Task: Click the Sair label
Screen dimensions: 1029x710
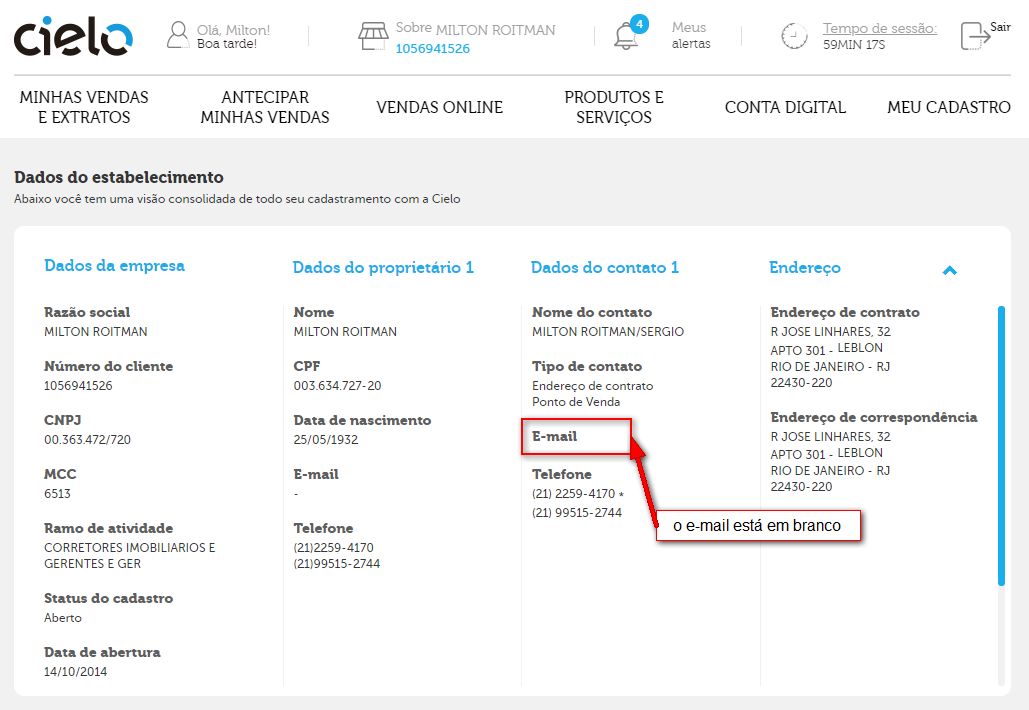Action: click(1000, 27)
